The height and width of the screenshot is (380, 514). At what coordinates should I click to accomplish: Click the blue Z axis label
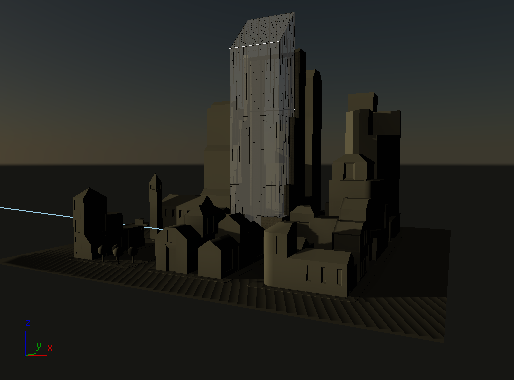pos(28,323)
